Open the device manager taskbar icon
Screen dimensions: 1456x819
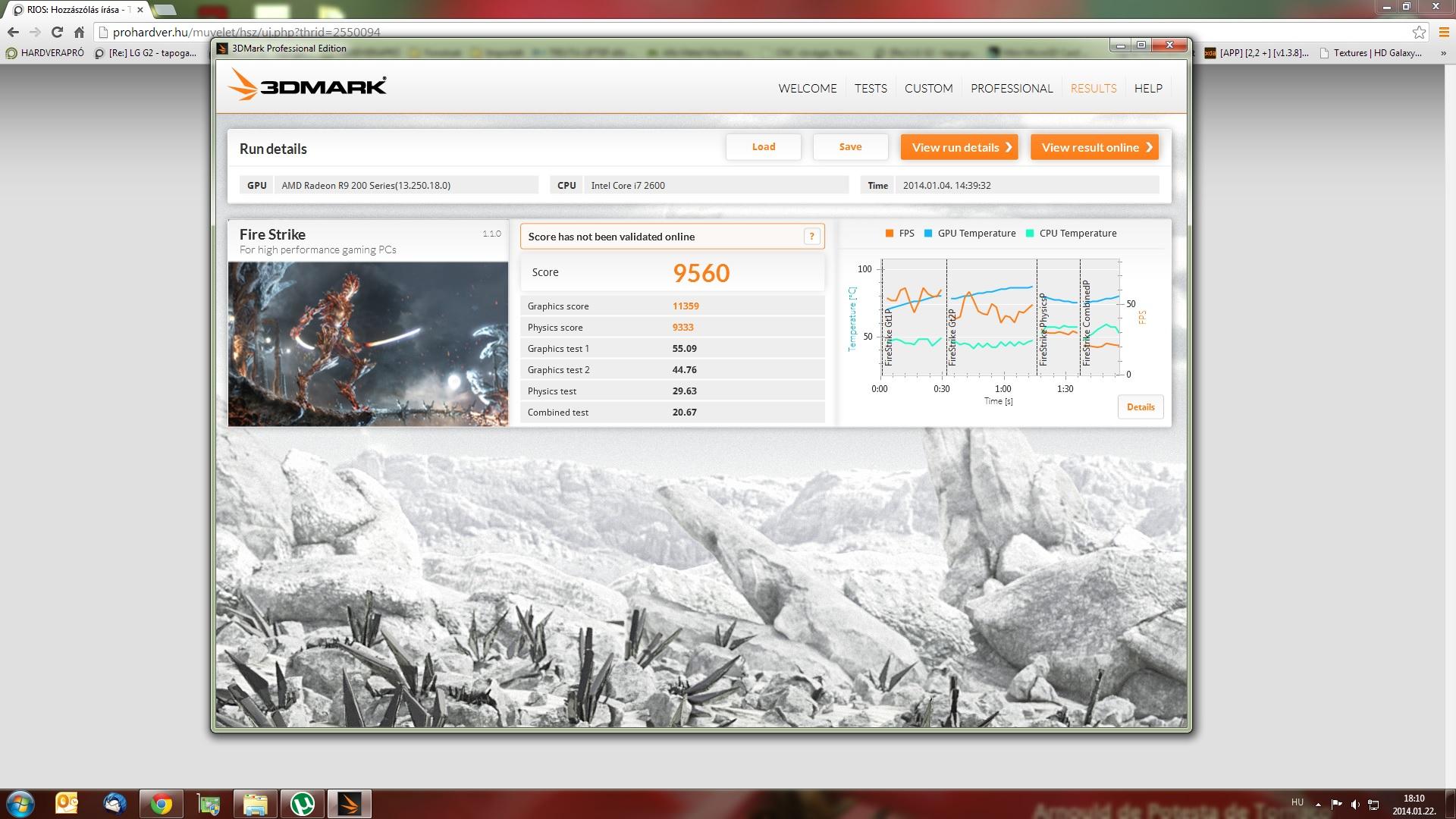click(208, 804)
